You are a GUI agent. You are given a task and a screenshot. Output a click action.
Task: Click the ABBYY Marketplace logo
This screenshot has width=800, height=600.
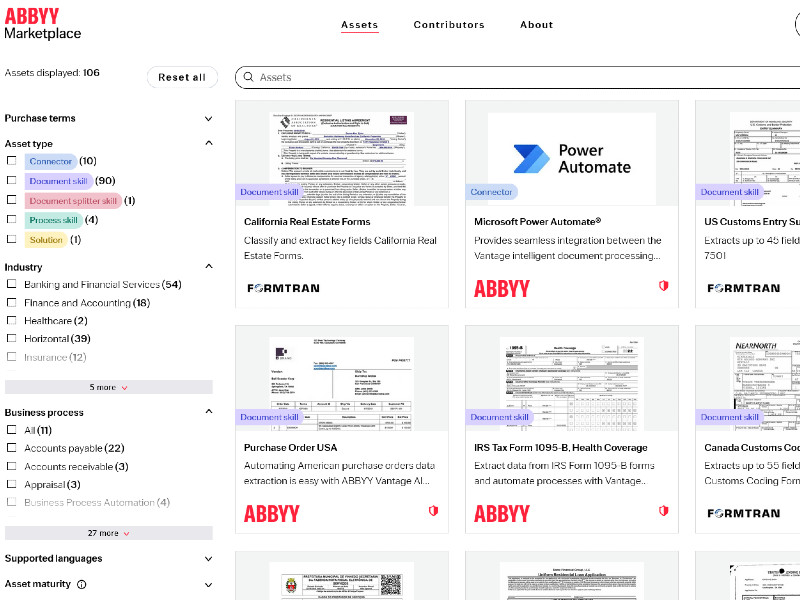43,24
